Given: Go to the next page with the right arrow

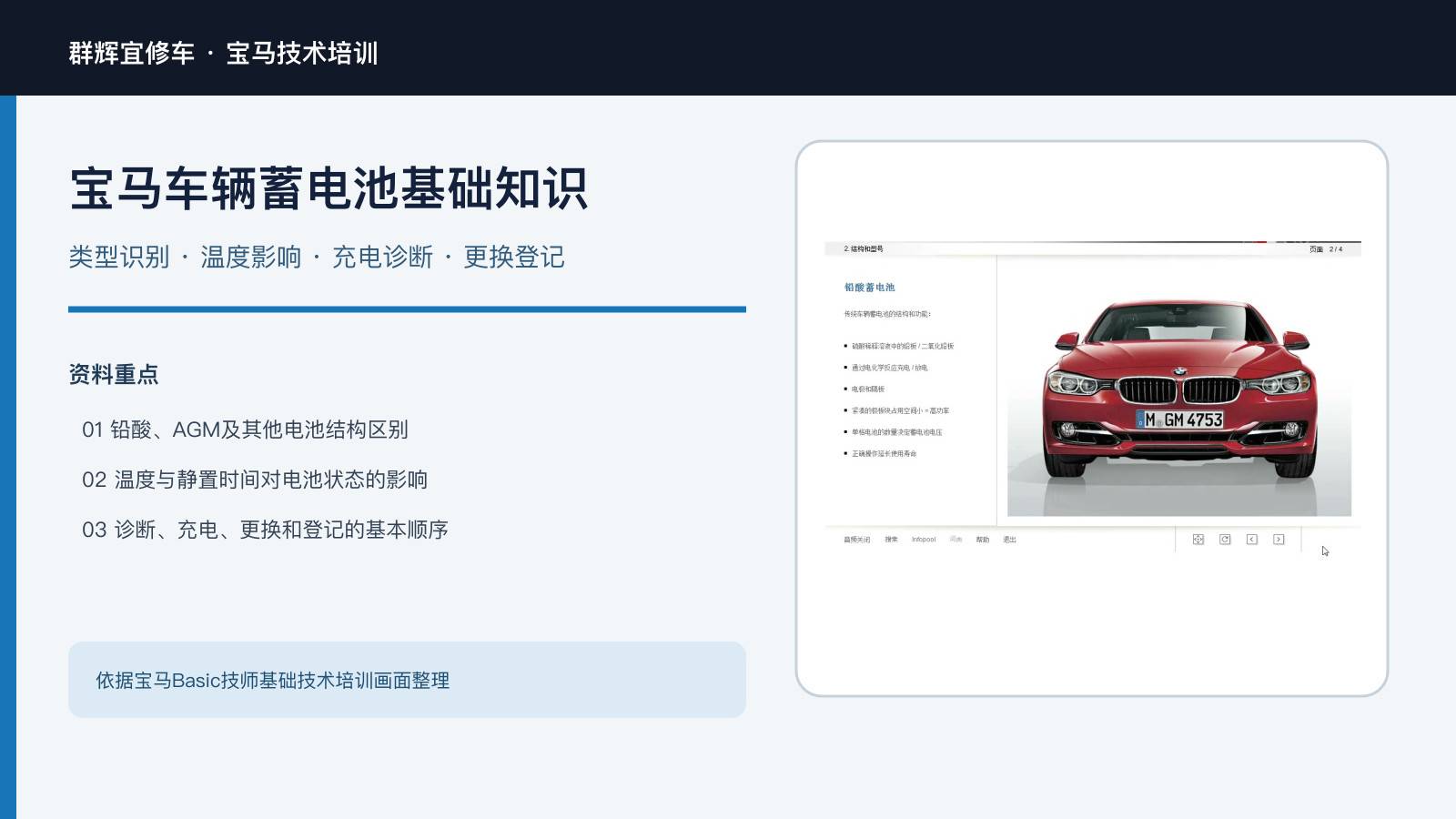Looking at the screenshot, I should coord(1279,540).
